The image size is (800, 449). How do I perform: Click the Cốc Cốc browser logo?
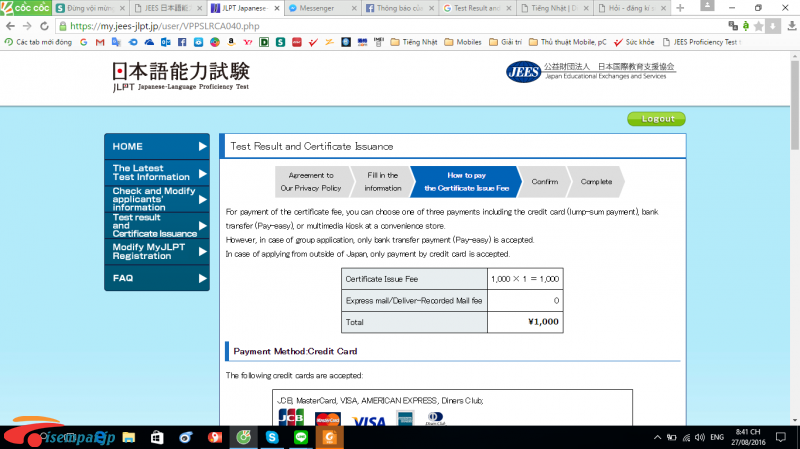26,8
